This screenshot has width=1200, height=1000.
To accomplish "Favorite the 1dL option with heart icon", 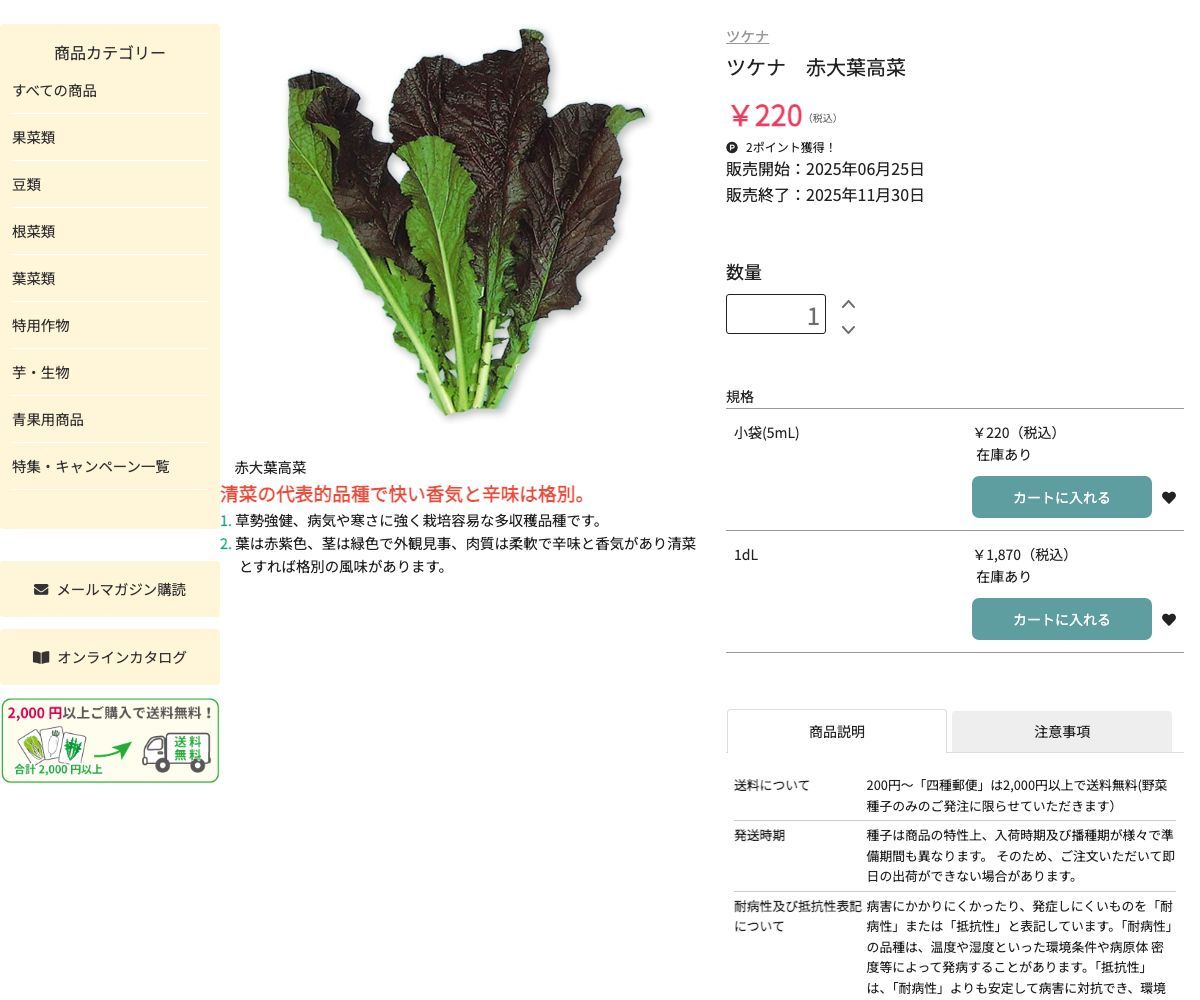I will click(x=1169, y=619).
